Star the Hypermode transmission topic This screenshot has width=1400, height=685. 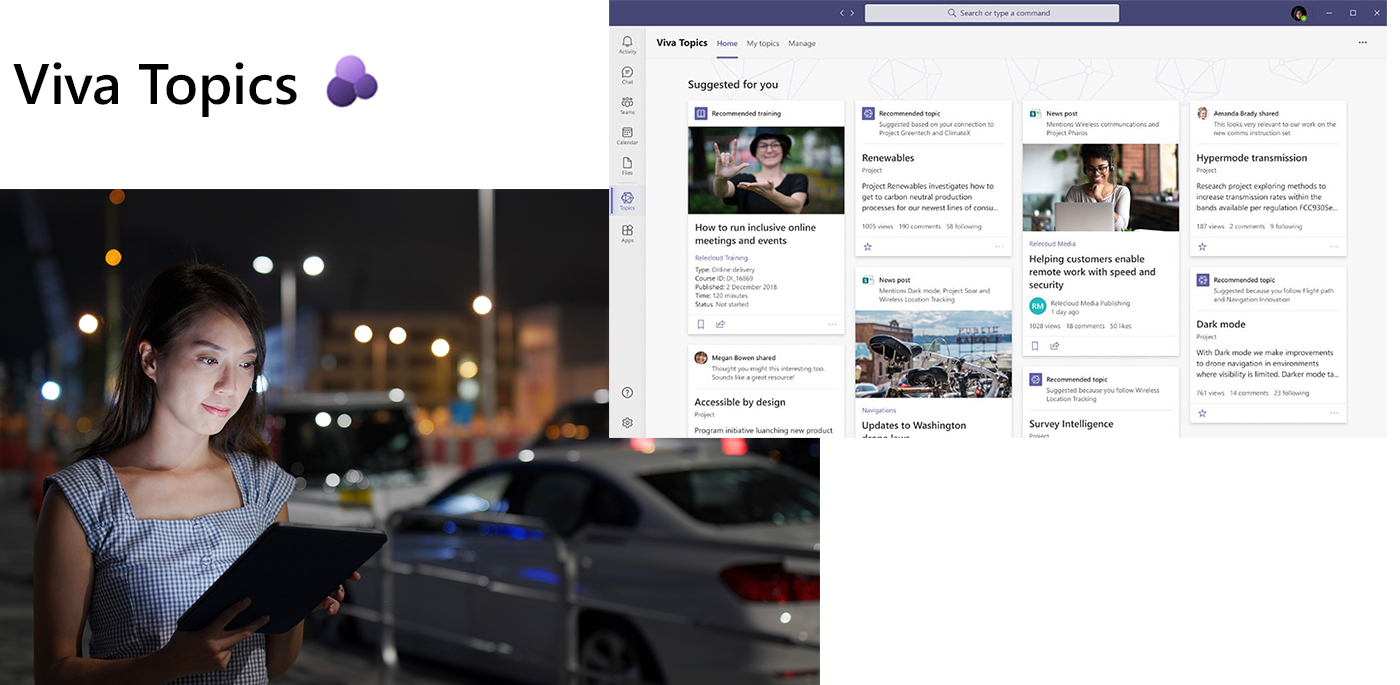(x=1202, y=246)
